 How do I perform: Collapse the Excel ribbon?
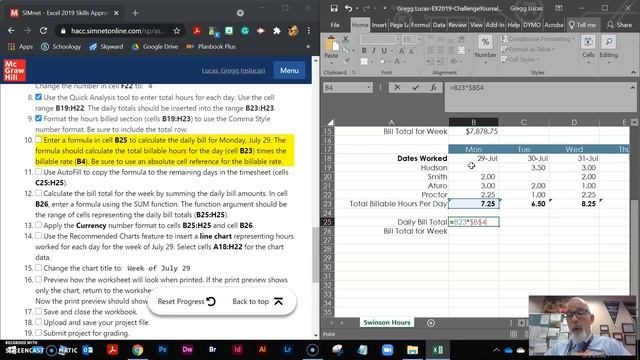pos(633,72)
